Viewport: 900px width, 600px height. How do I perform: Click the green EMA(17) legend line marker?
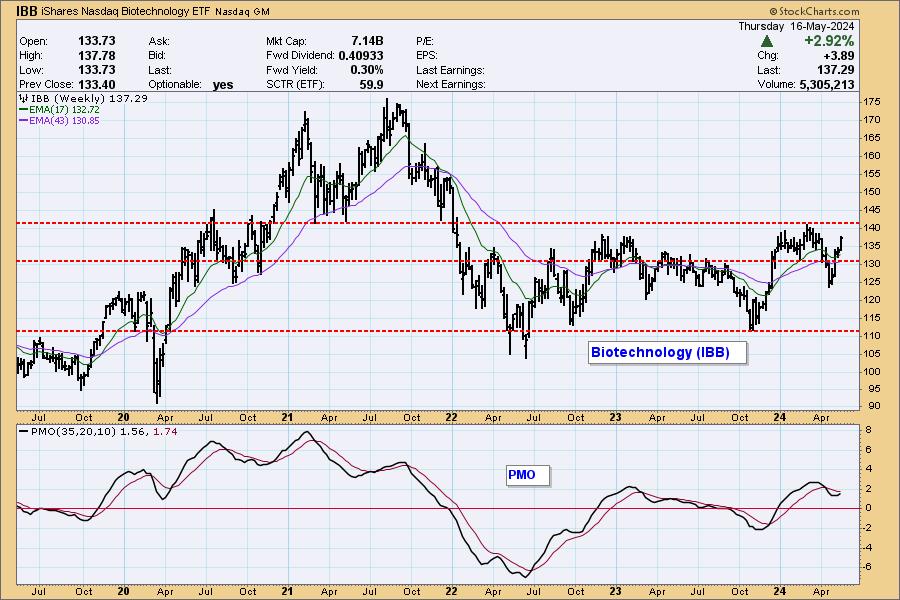[24, 110]
